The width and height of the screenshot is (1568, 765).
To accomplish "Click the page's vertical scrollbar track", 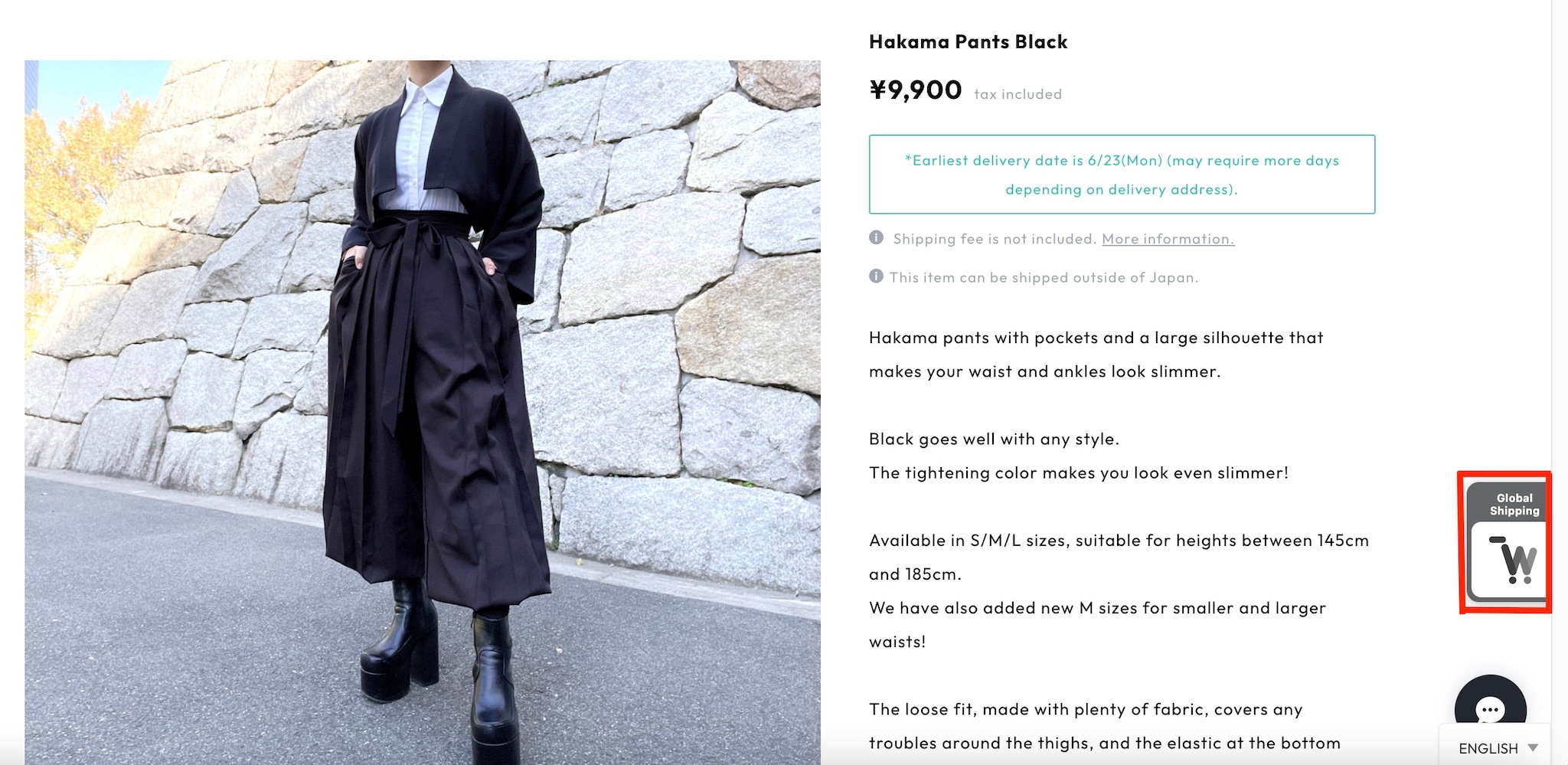I will (1560, 383).
